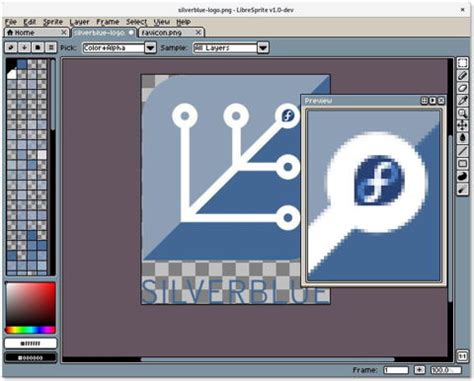Screen dimensions: 474x381
Task: Click the All Layers combo box
Action: click(x=226, y=48)
